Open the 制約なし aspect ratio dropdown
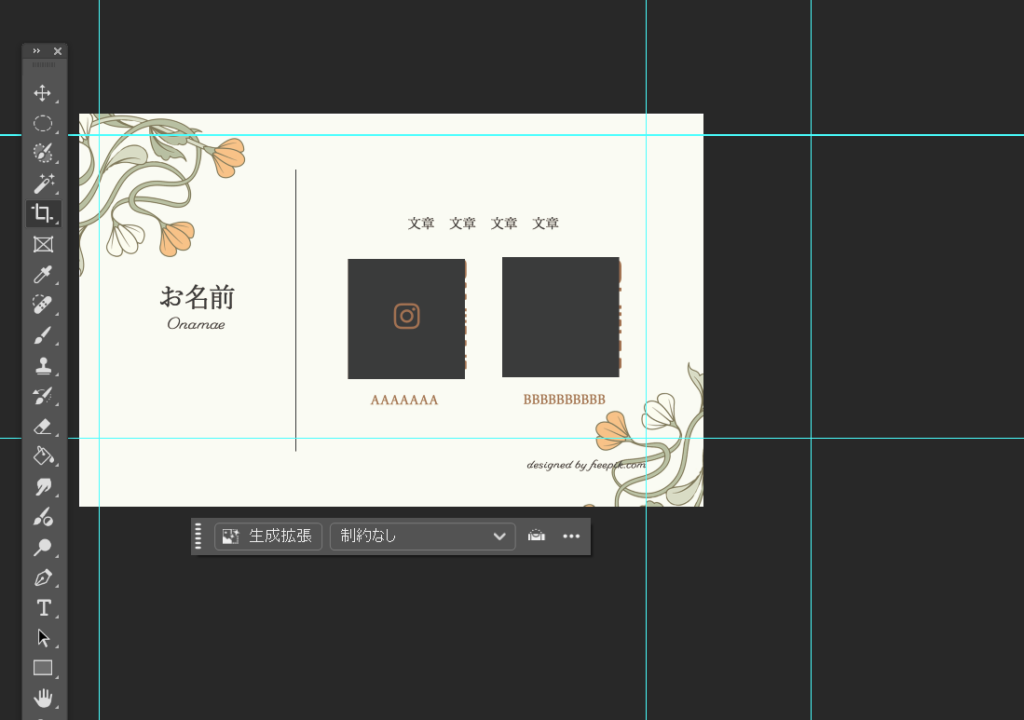The height and width of the screenshot is (720, 1024). point(422,536)
